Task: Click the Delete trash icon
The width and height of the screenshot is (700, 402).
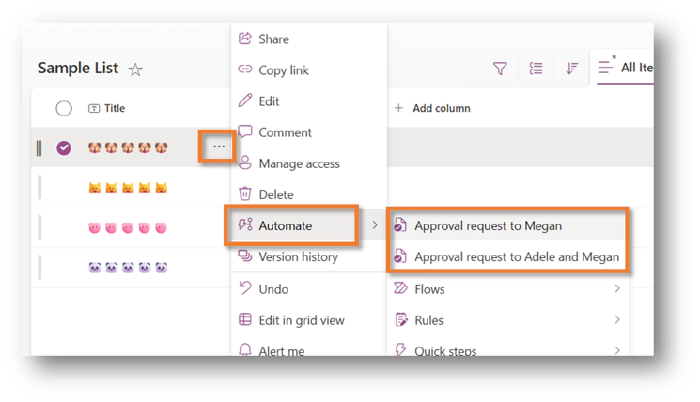Action: click(246, 194)
